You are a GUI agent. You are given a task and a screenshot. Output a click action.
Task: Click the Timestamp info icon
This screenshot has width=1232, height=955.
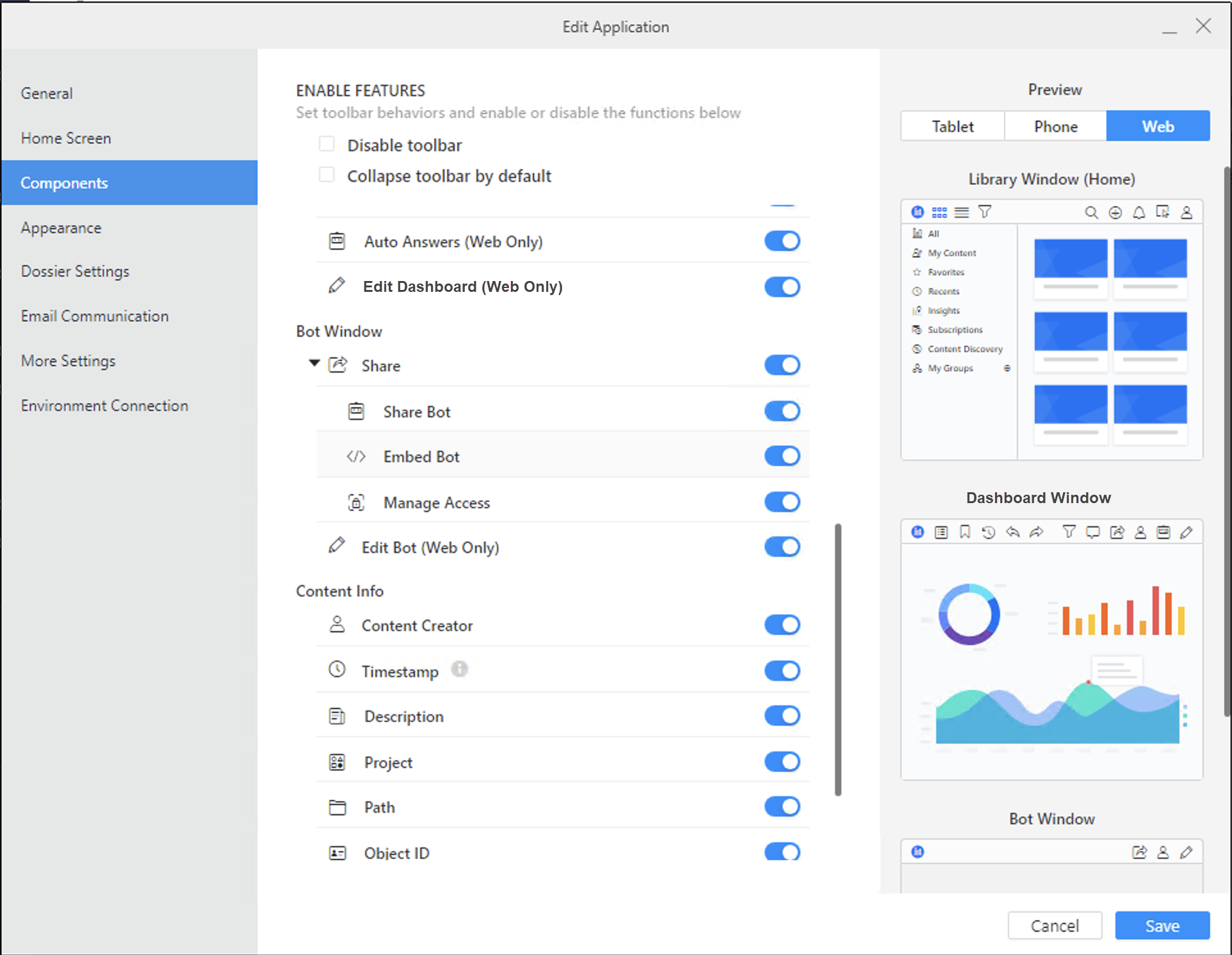(459, 669)
